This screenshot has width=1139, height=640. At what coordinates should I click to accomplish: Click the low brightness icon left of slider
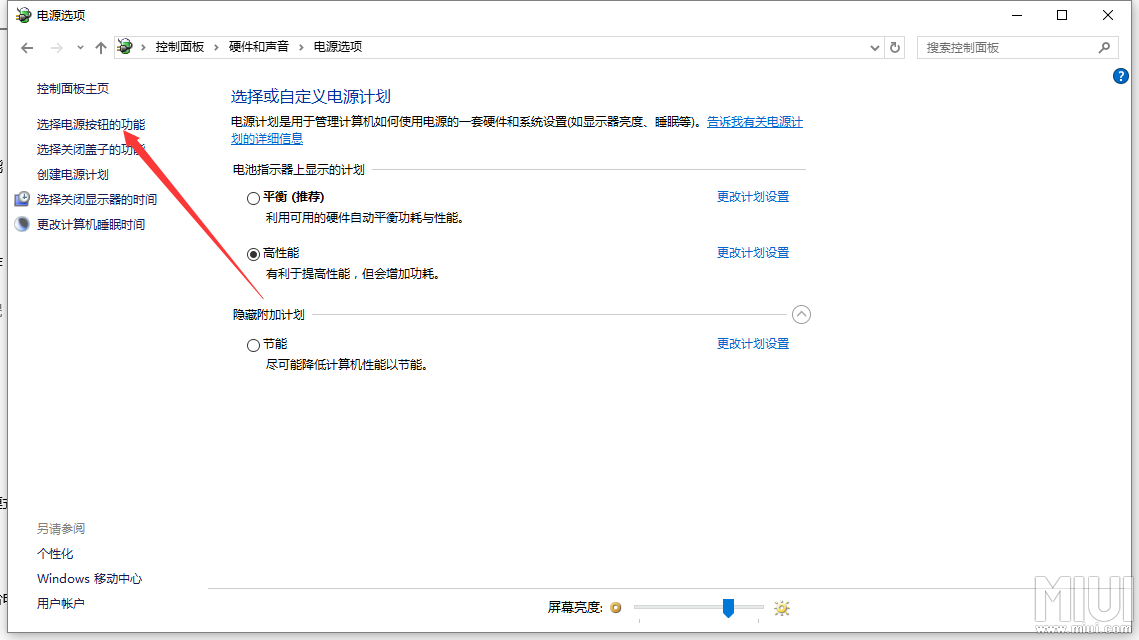click(616, 607)
